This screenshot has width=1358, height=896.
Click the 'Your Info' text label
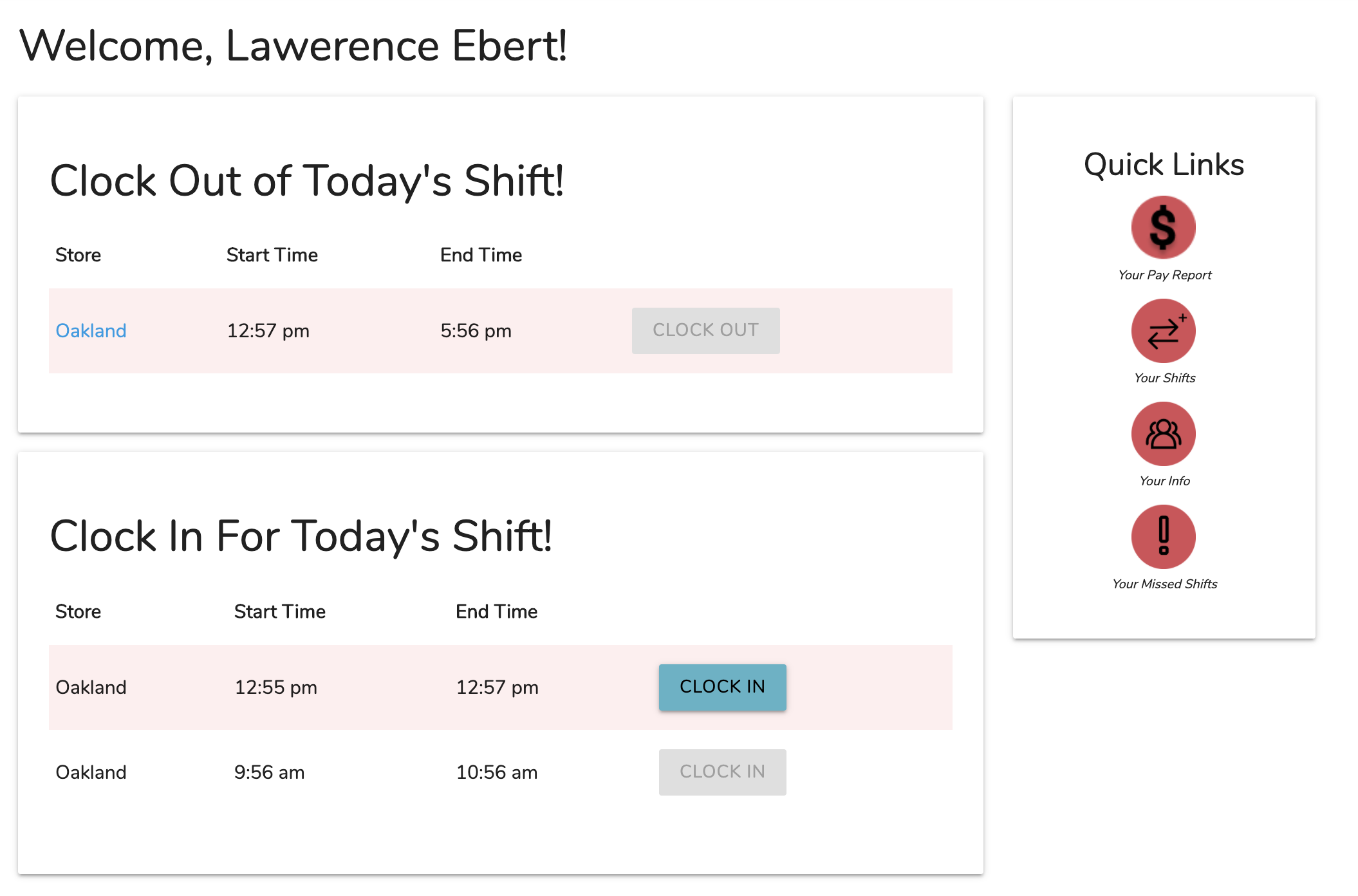(x=1164, y=481)
